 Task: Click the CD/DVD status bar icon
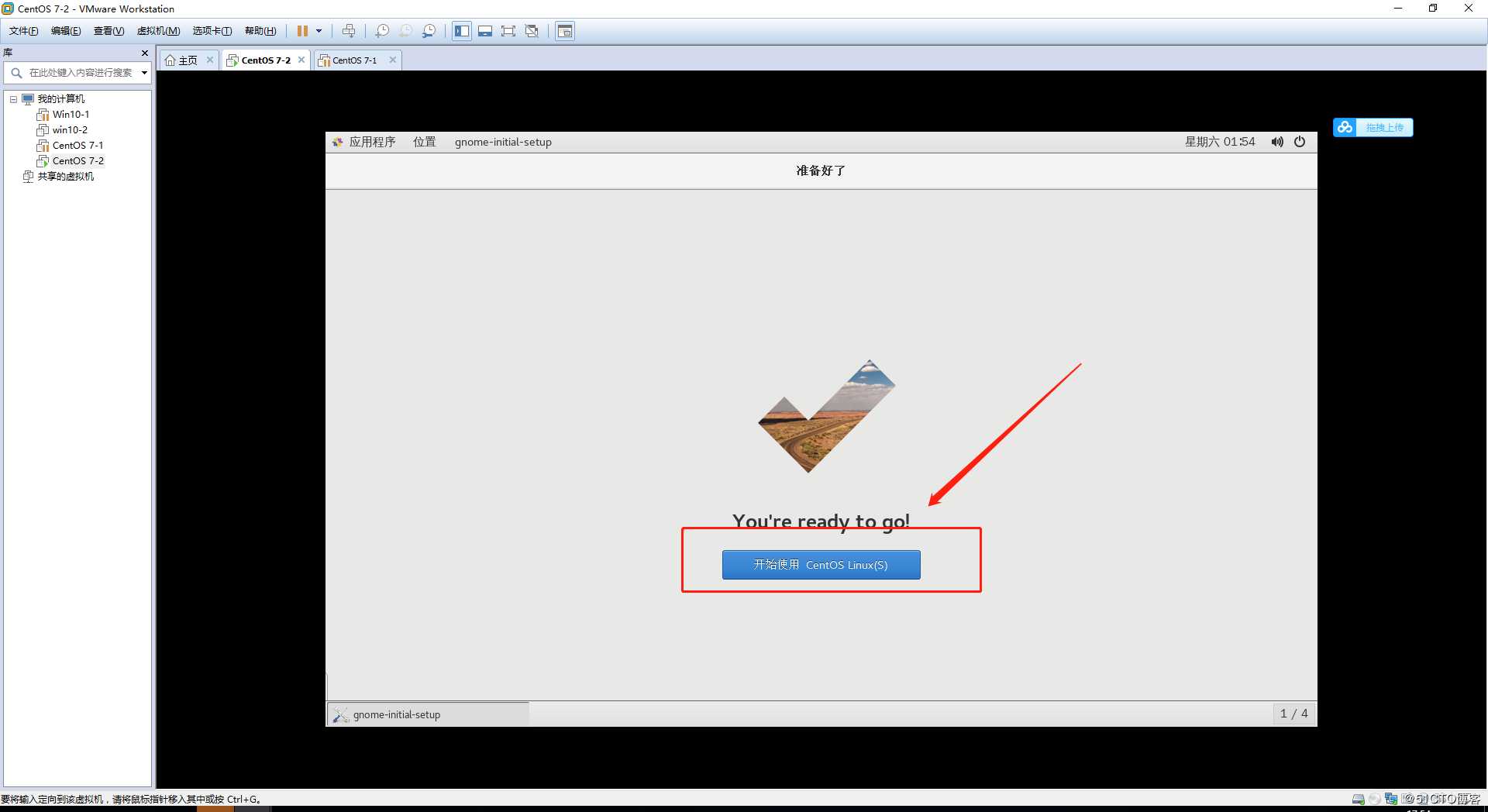click(x=1375, y=800)
